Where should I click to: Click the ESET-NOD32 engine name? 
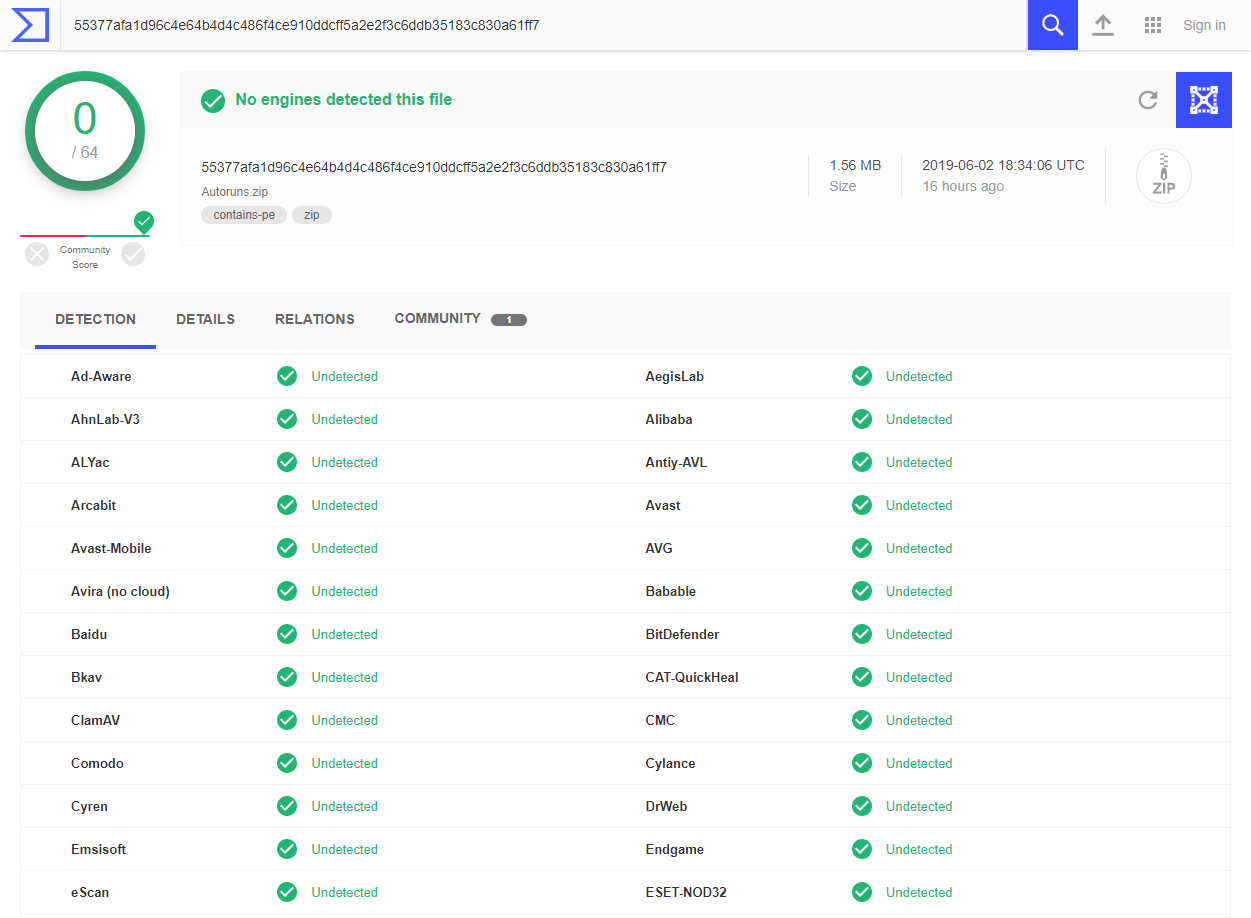686,892
